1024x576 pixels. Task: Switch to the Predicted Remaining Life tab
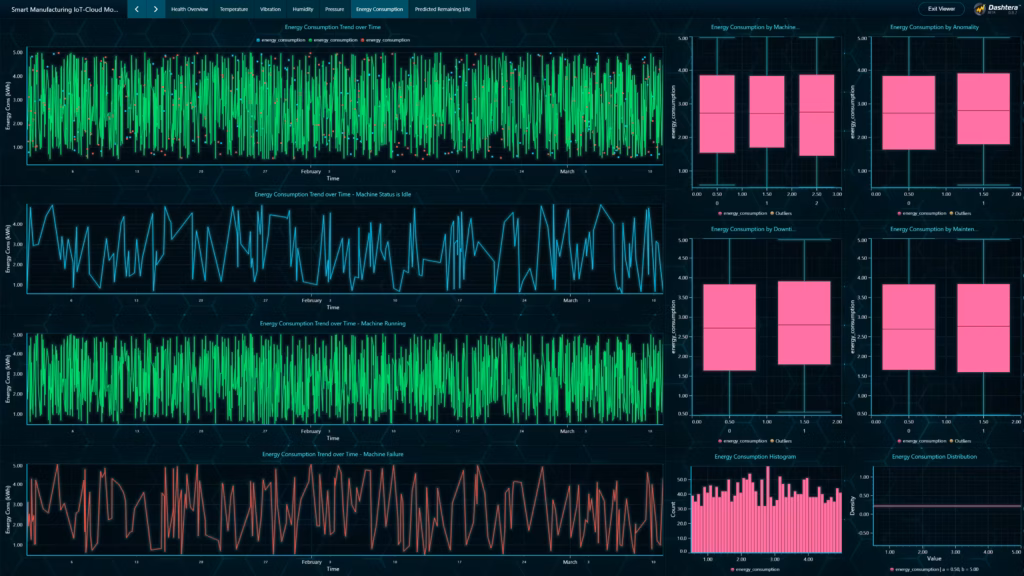pos(444,8)
